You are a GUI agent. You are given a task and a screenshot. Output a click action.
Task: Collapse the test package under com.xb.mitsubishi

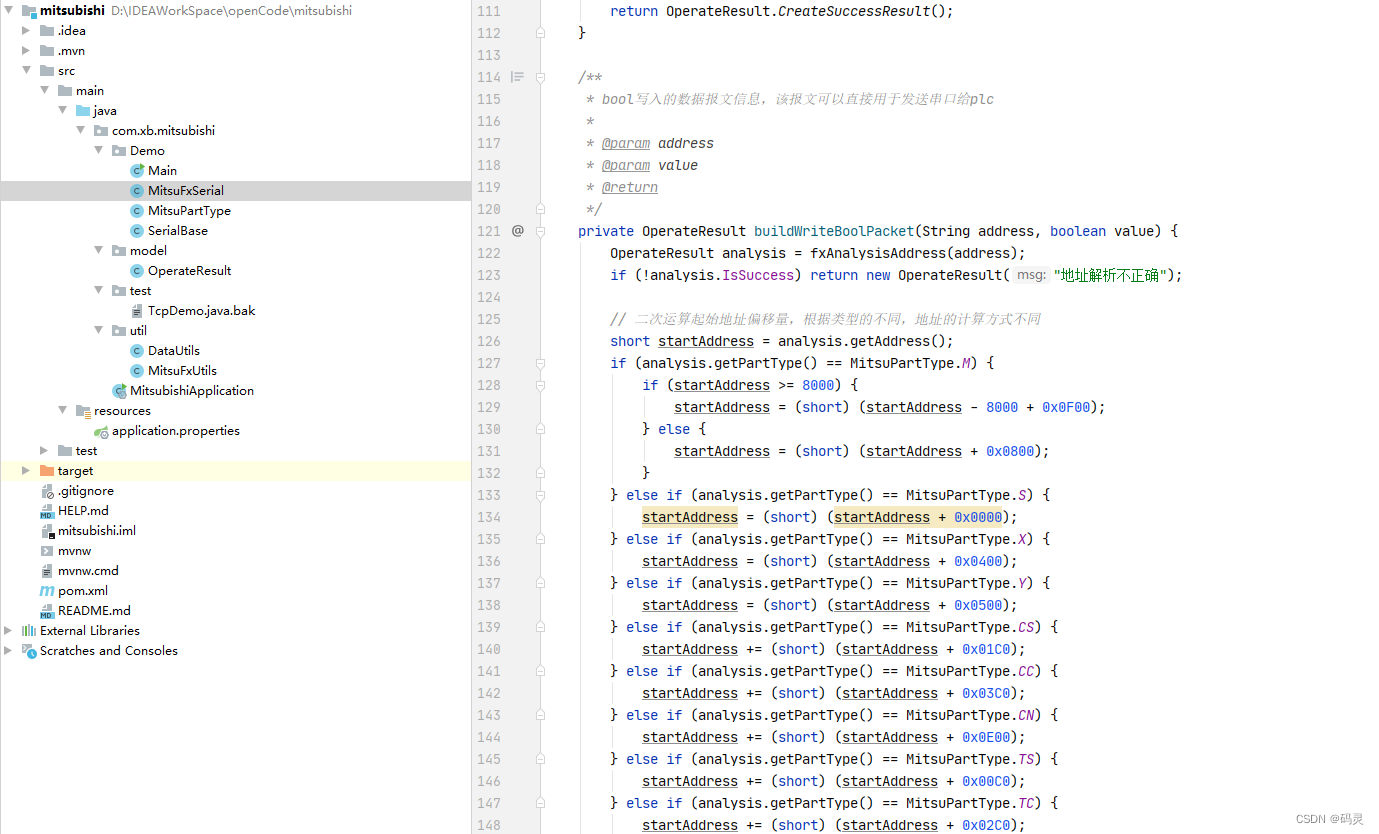coord(99,291)
